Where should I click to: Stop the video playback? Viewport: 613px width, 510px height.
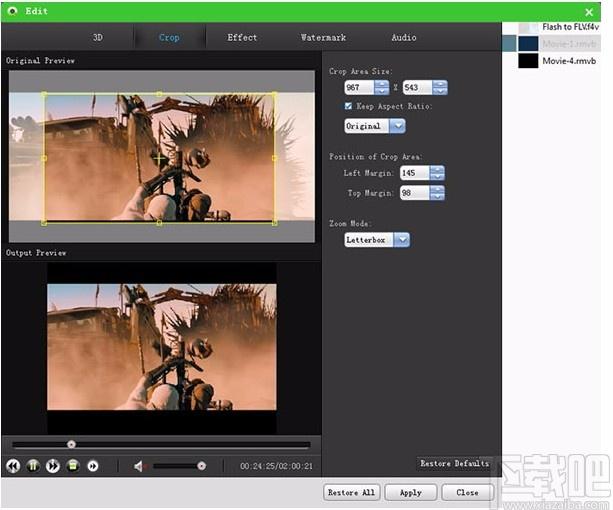coord(73,466)
